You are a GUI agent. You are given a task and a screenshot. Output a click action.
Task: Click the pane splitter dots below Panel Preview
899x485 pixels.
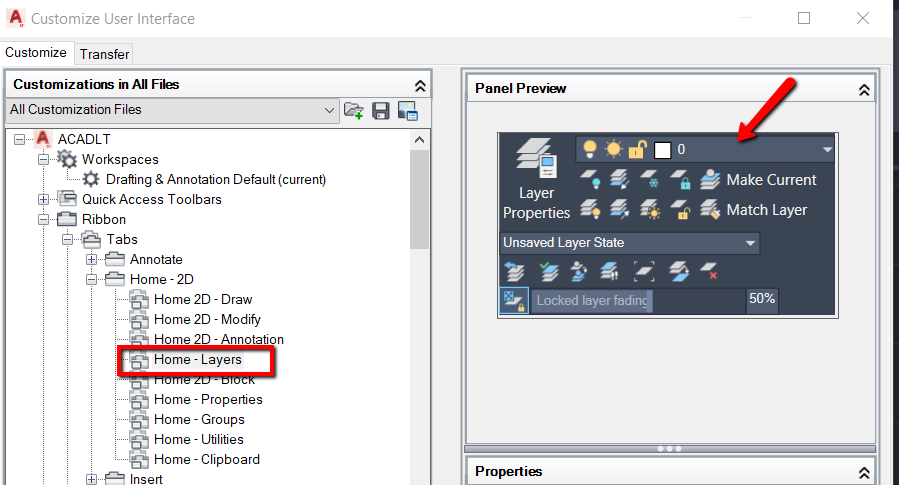669,449
